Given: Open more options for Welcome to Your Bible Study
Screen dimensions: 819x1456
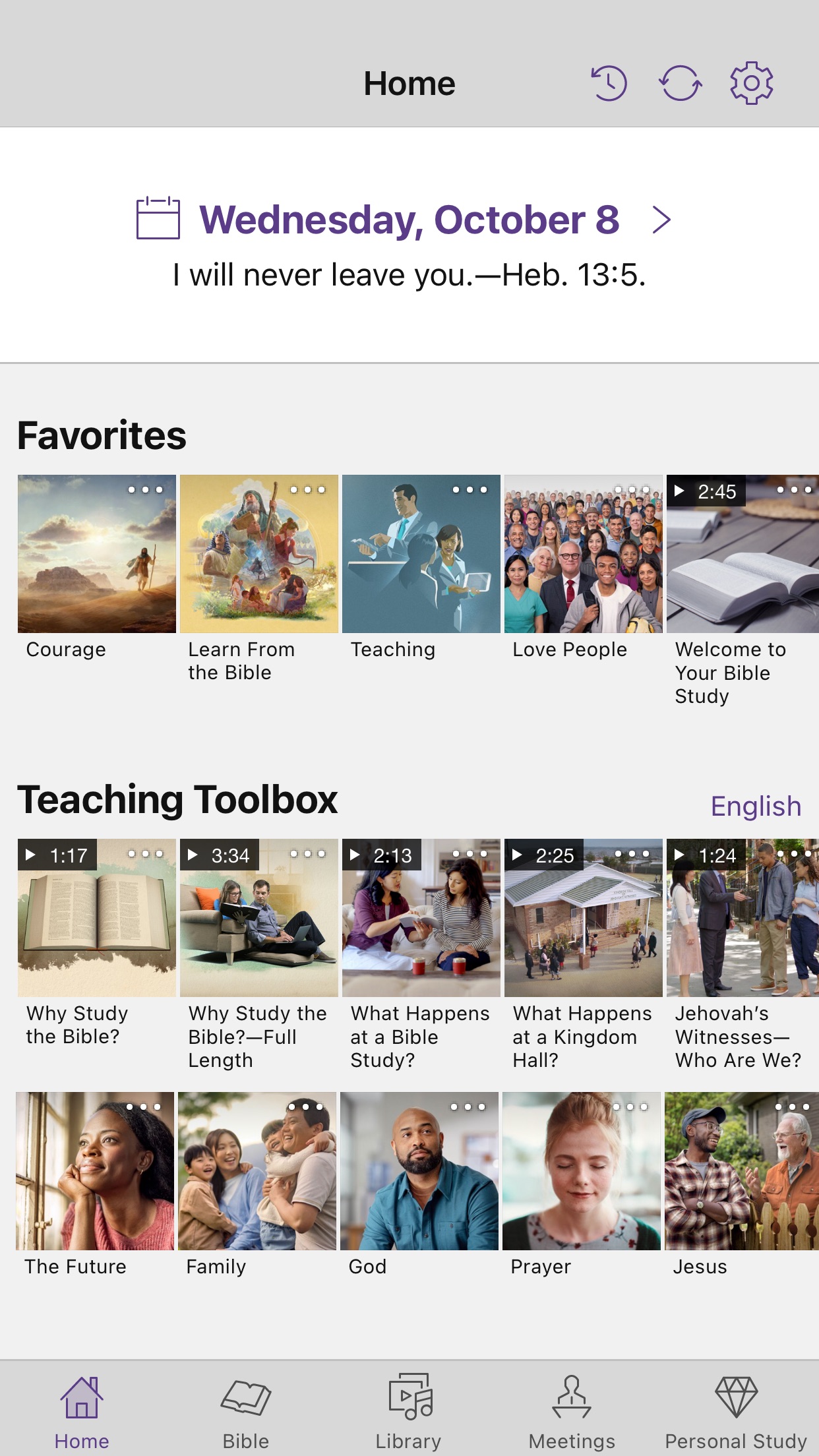Looking at the screenshot, I should (x=794, y=490).
